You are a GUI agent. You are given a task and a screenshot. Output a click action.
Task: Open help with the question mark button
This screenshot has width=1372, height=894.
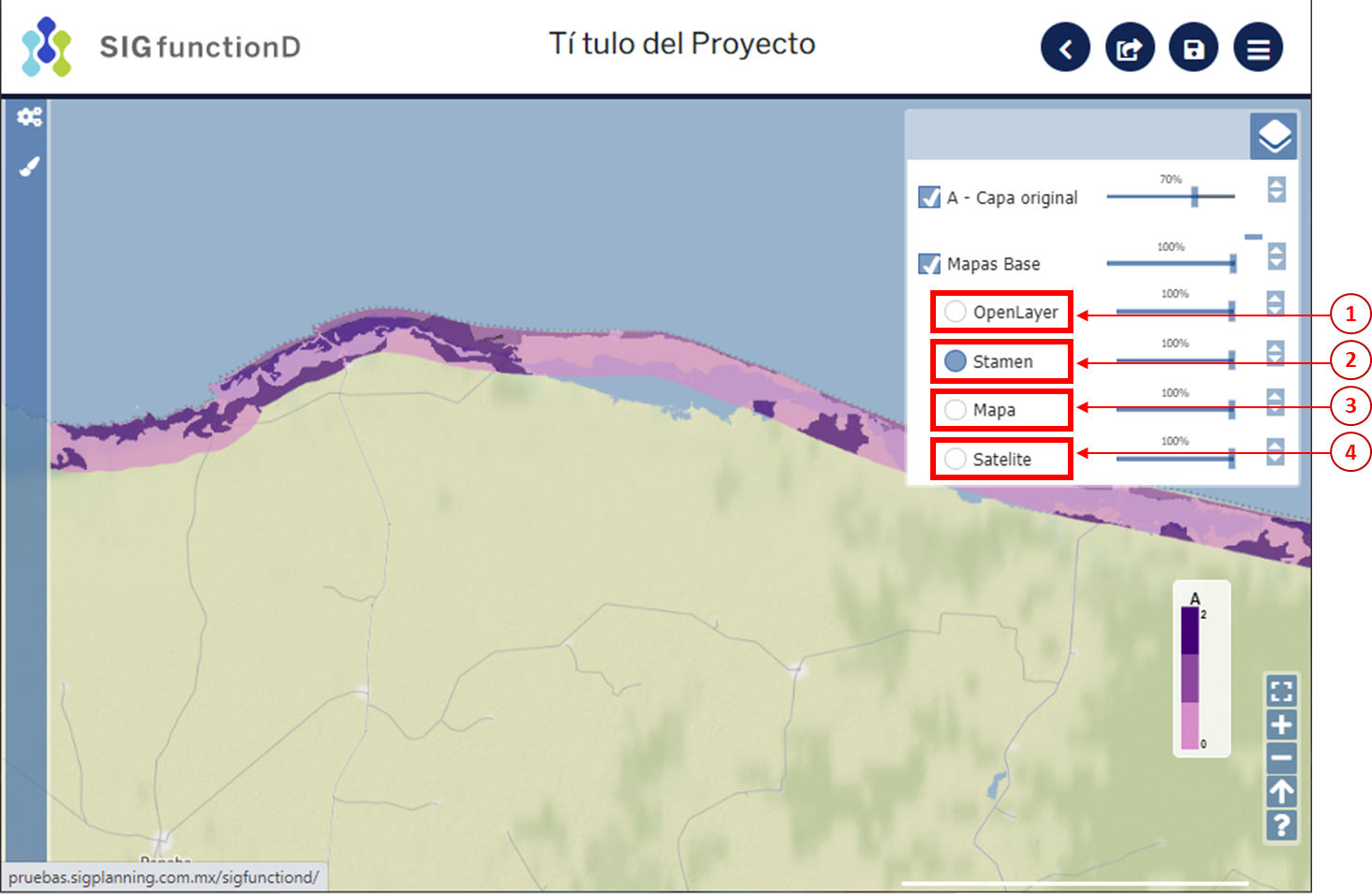pyautogui.click(x=1281, y=826)
